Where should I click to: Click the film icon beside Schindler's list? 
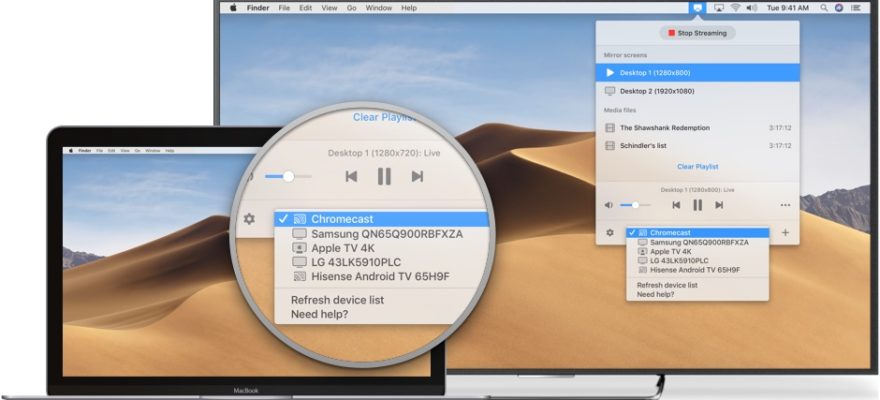click(609, 146)
